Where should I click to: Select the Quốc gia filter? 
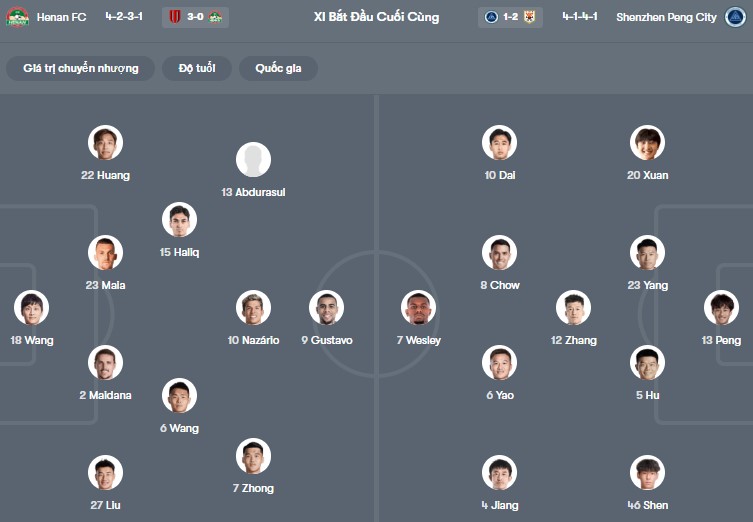pyautogui.click(x=279, y=68)
